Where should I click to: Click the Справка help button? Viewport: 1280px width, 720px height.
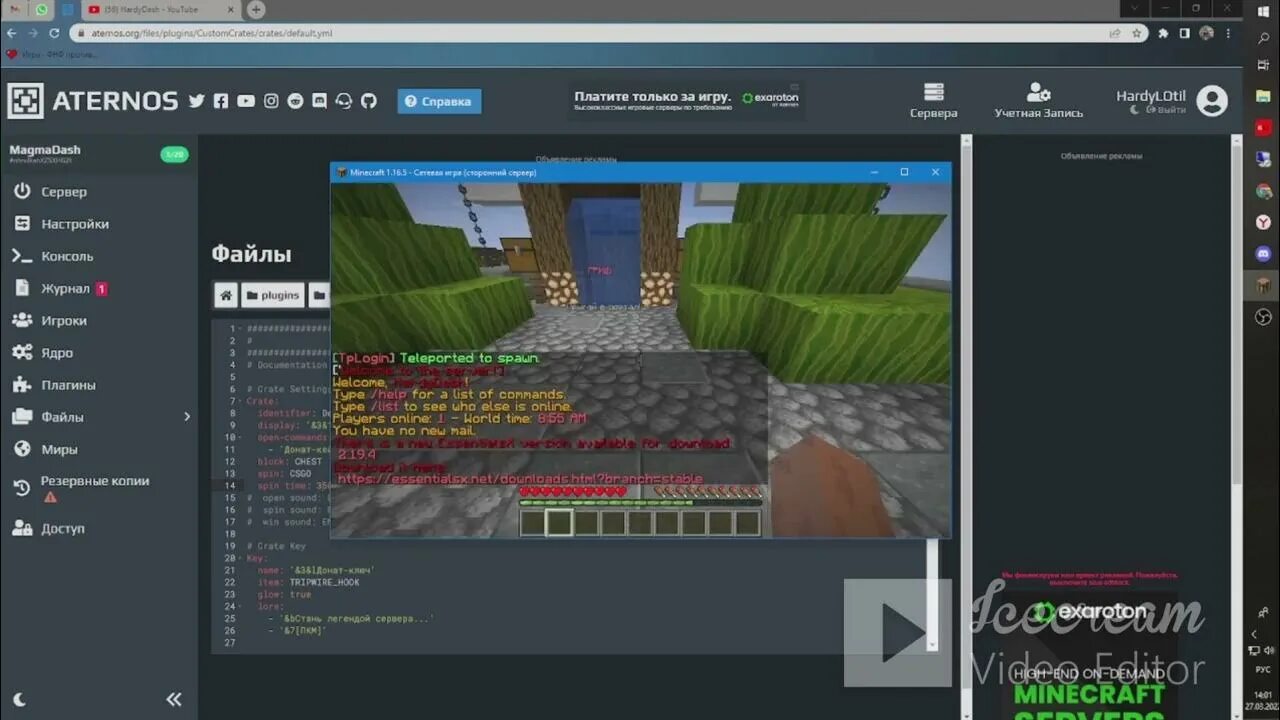(x=439, y=101)
